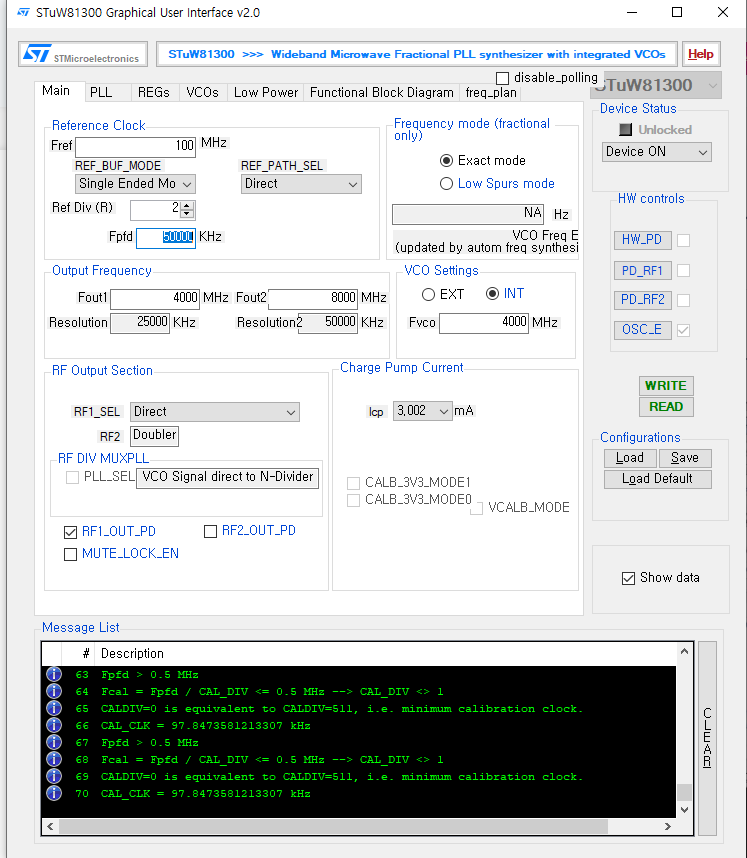Image resolution: width=747 pixels, height=858 pixels.
Task: Switch to the REGs tab
Action: coord(154,92)
